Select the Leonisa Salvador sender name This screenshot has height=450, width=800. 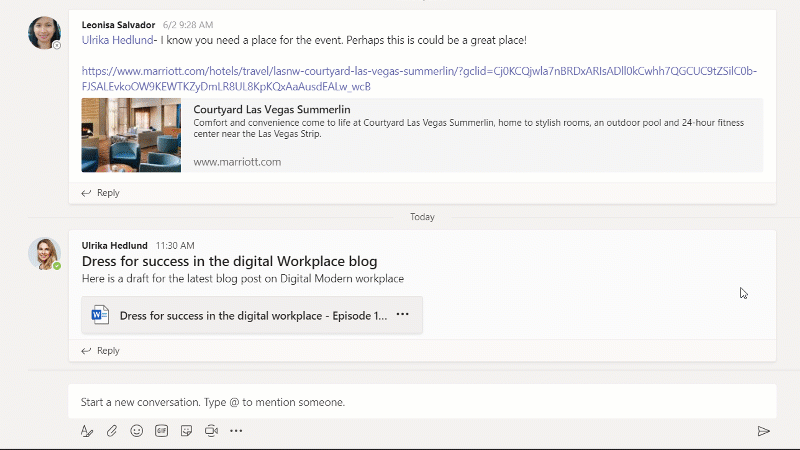tap(118, 25)
